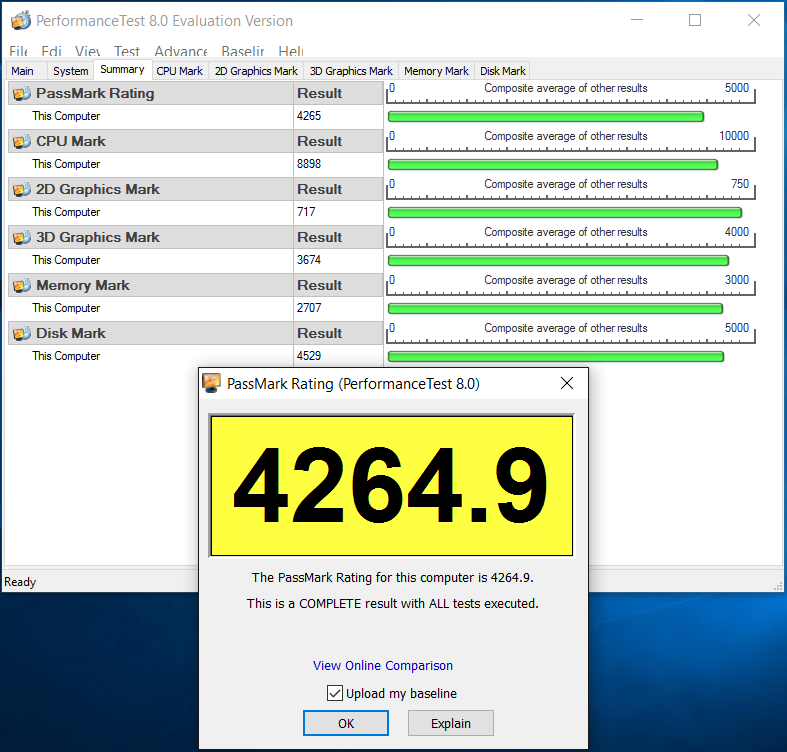787x752 pixels.
Task: Click the 2D Graphics Mark result value 717
Action: pos(306,212)
